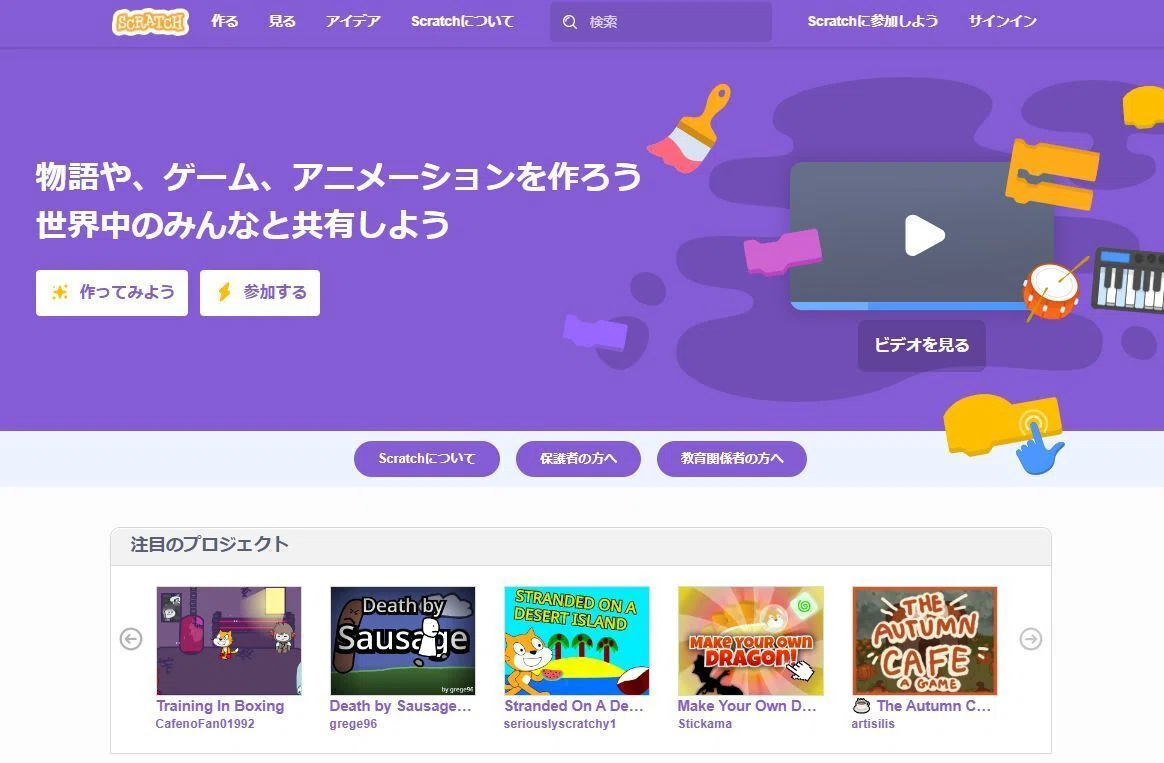Click the 注目のプロジェクト heading

tap(209, 545)
